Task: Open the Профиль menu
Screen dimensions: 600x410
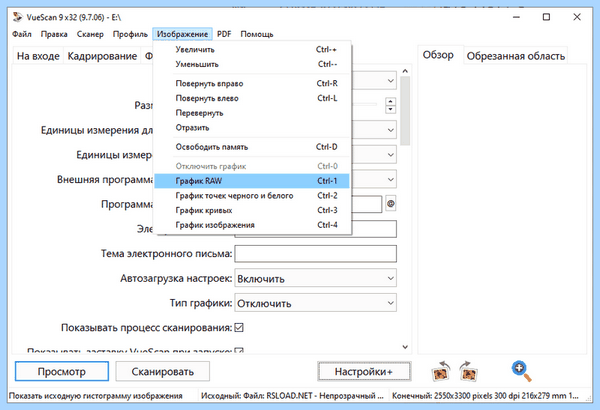Action: 130,34
